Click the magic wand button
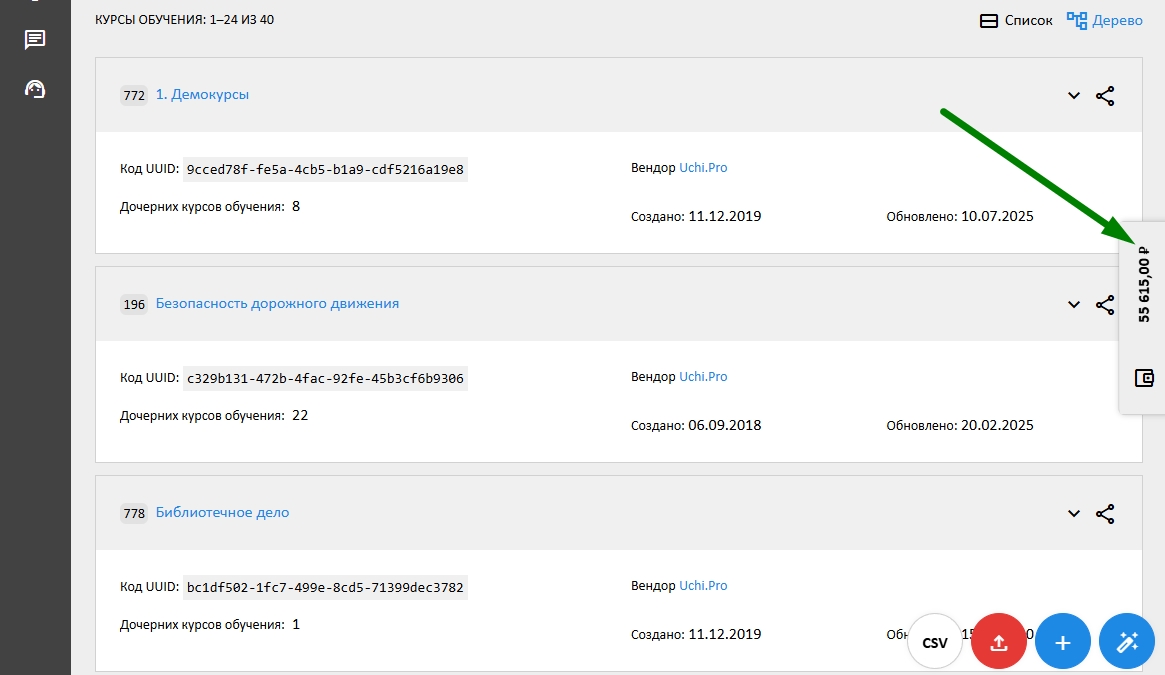The image size is (1165, 675). tap(1127, 642)
